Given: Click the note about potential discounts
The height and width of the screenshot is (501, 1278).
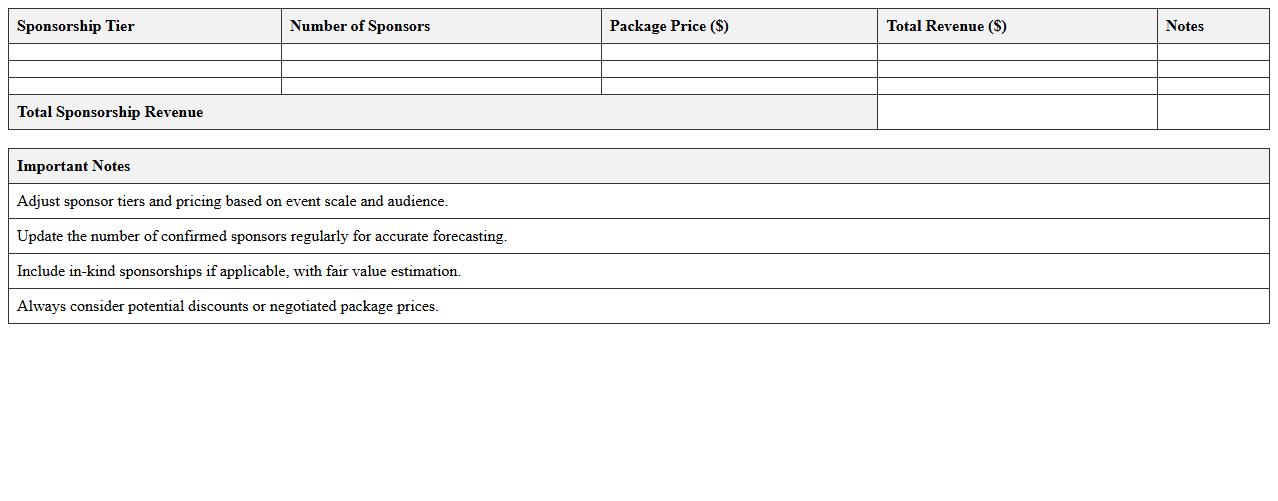Looking at the screenshot, I should point(228,306).
